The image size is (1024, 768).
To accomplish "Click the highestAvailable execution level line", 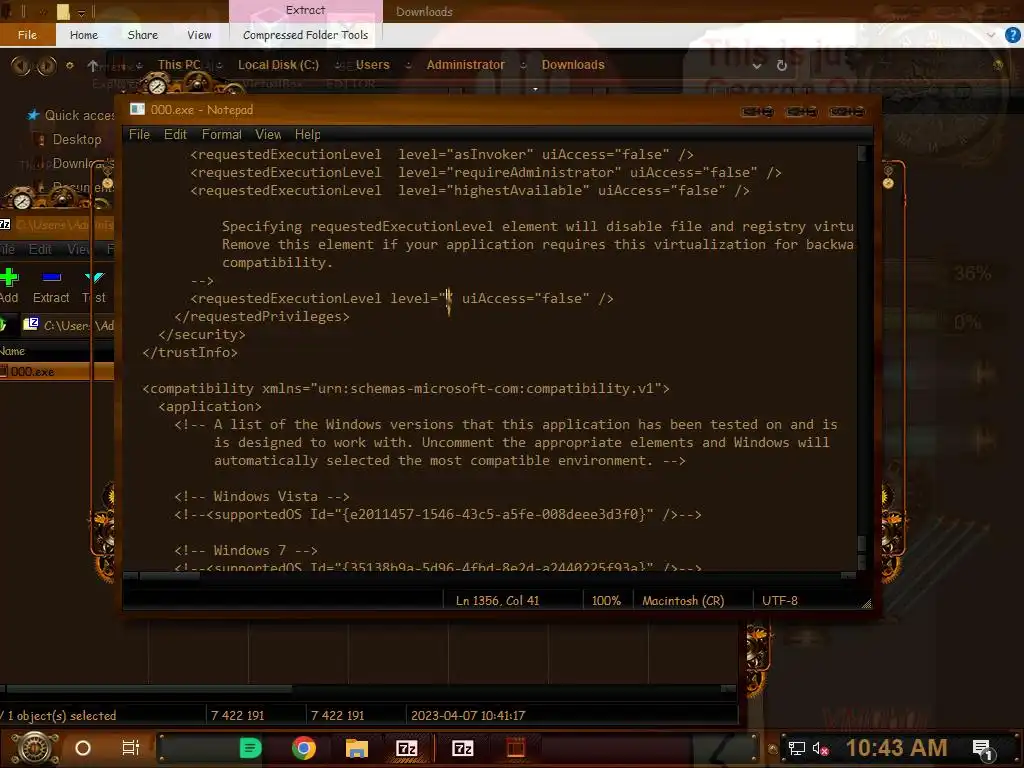I will [470, 191].
